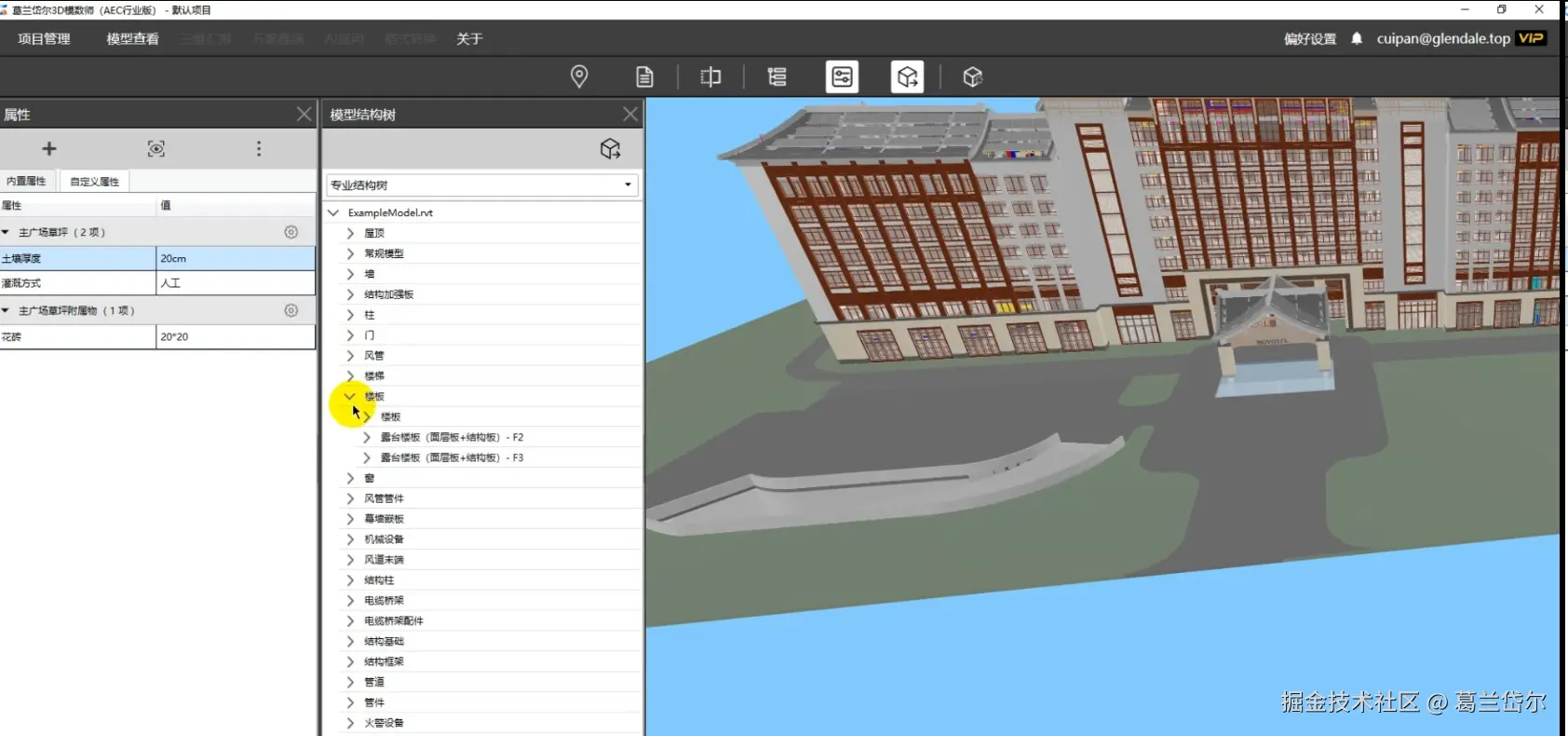Collapse the ExampleModel.rvt root node
The width and height of the screenshot is (1568, 736).
pos(333,212)
